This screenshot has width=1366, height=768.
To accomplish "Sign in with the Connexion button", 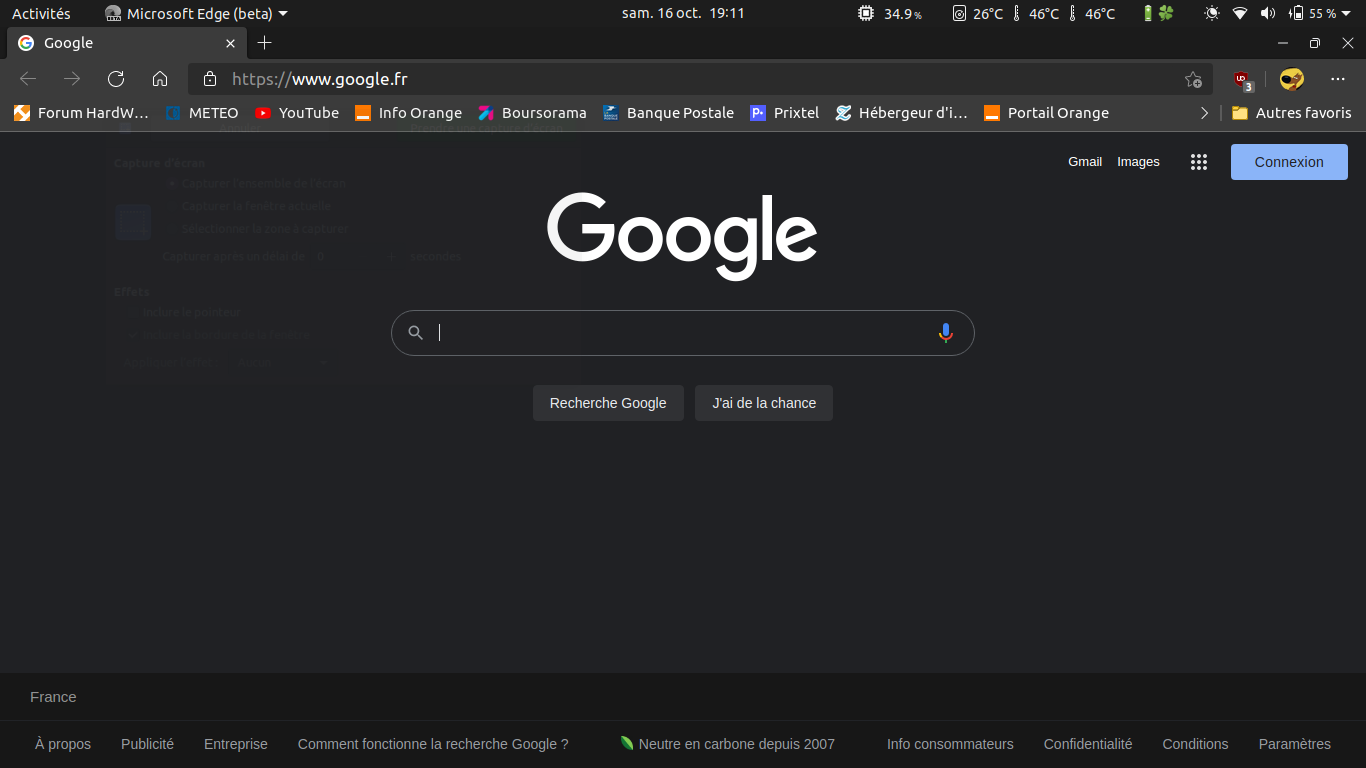I will click(x=1289, y=162).
